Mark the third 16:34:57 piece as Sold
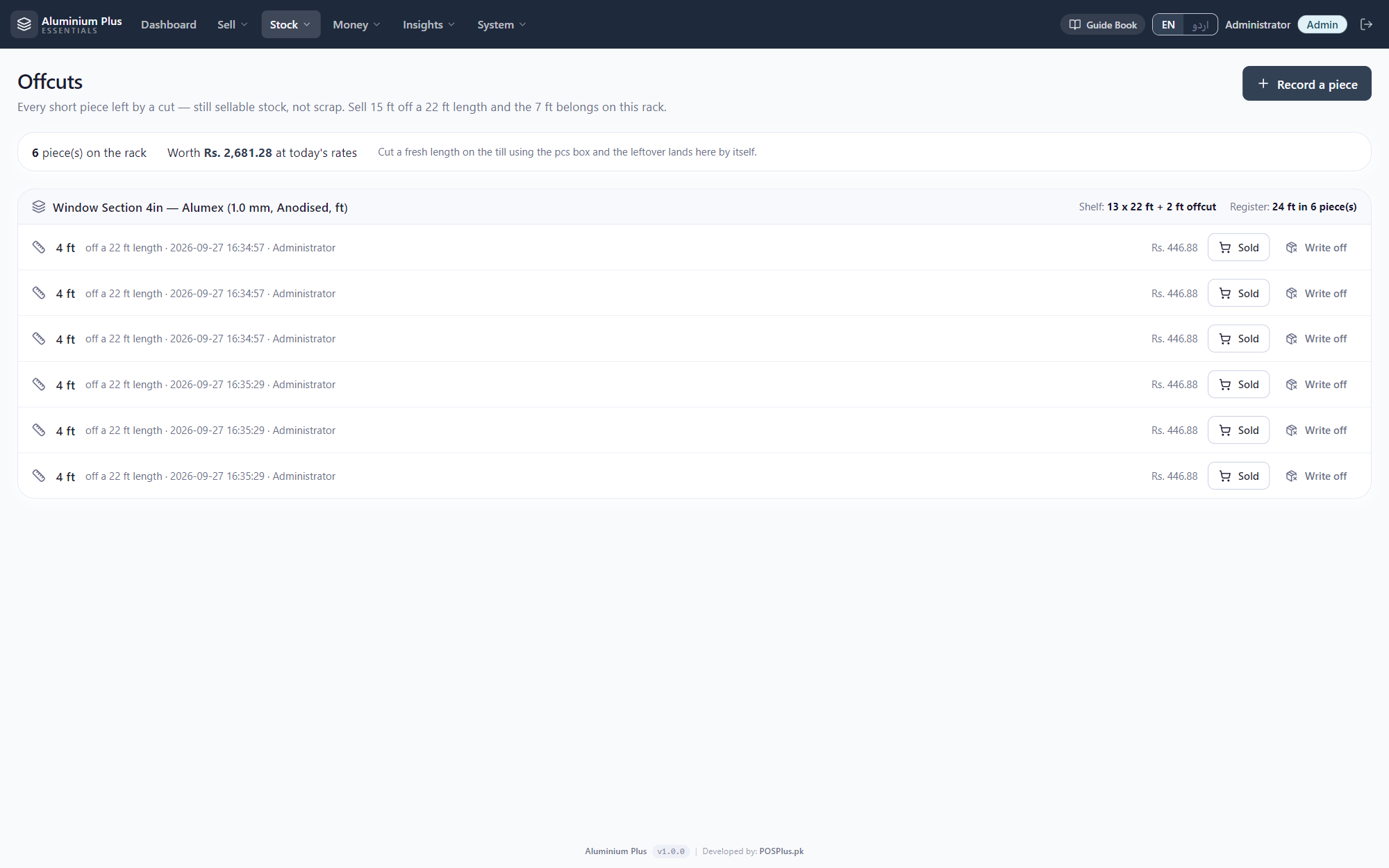Screen dimensions: 1389x868 coord(1238,339)
